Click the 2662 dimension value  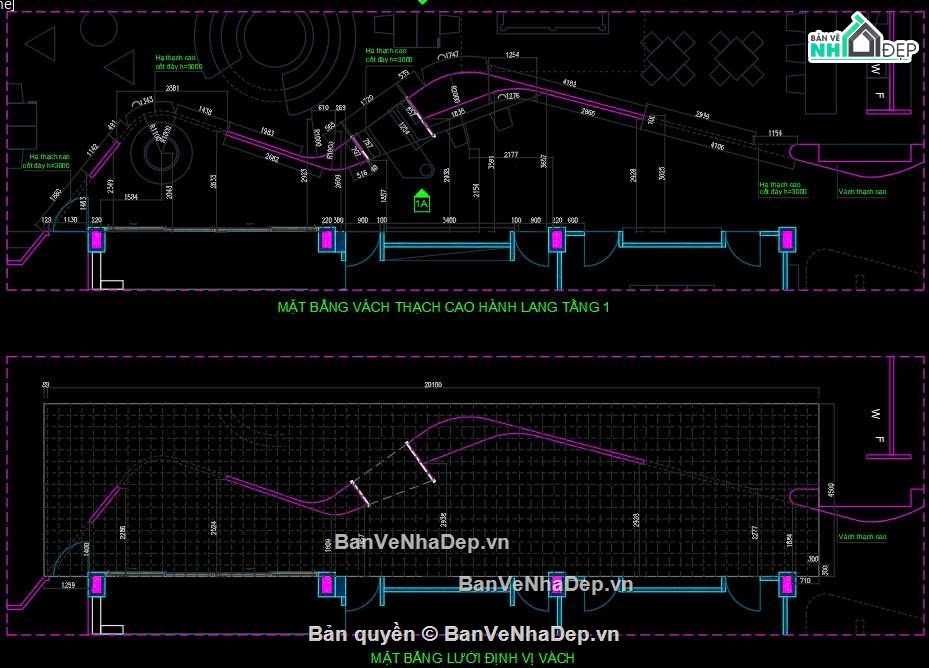click(x=273, y=158)
